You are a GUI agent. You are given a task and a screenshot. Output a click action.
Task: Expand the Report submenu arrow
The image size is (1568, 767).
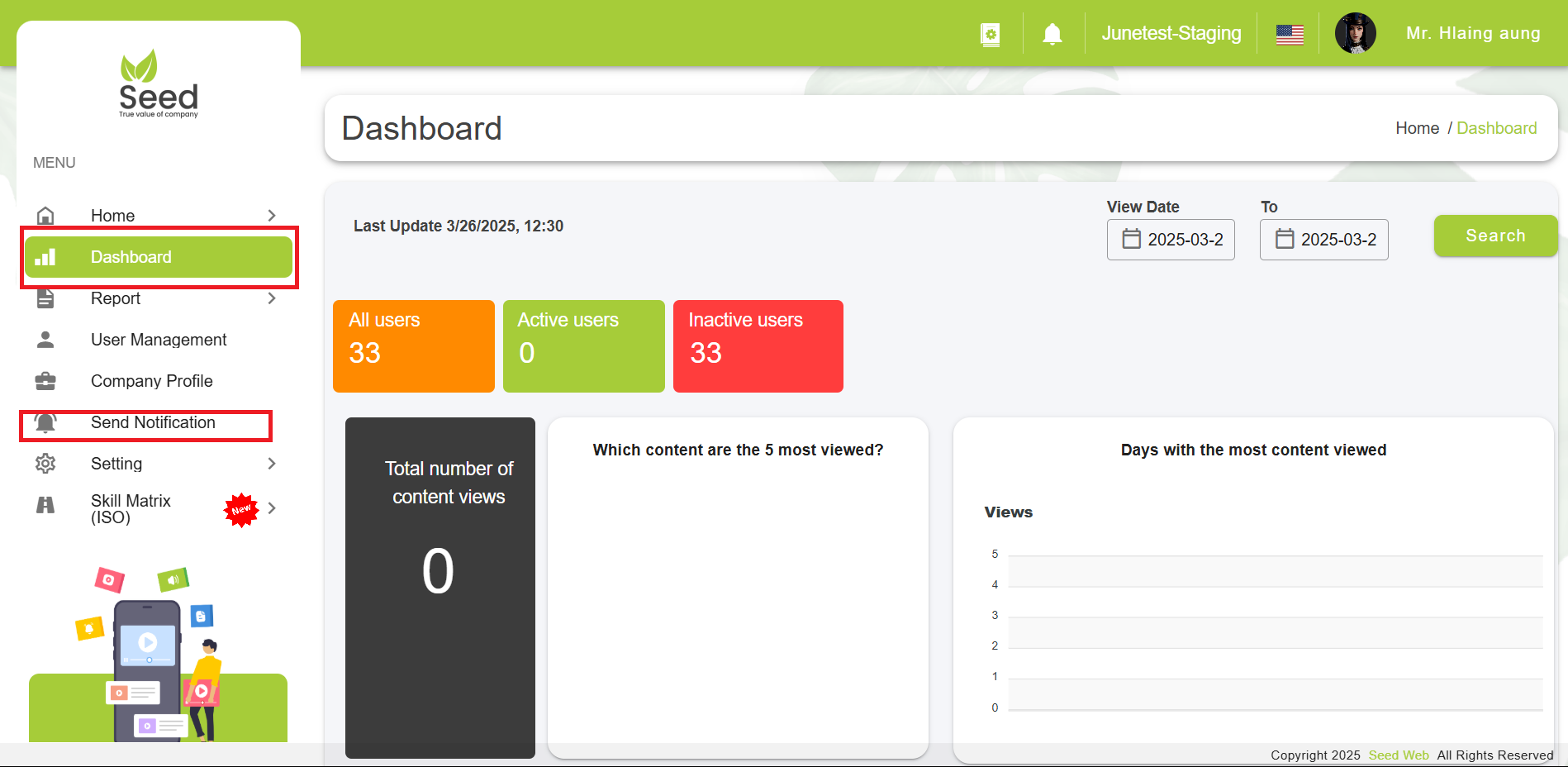click(x=272, y=298)
